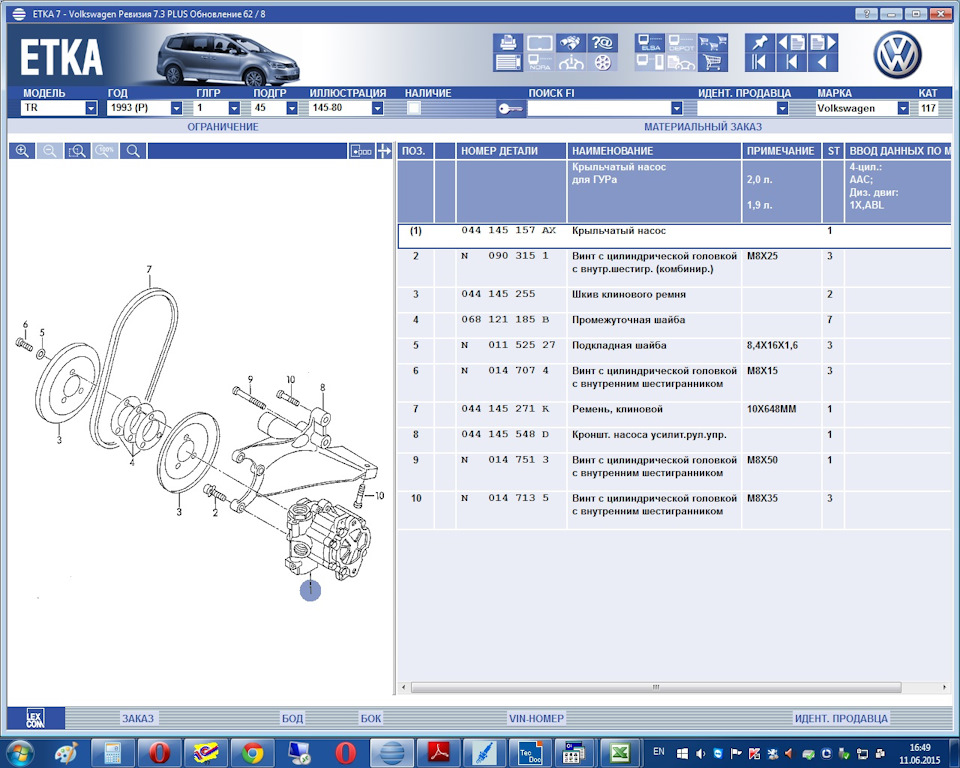Click the car info icon
This screenshot has width=960, height=768.
click(571, 62)
